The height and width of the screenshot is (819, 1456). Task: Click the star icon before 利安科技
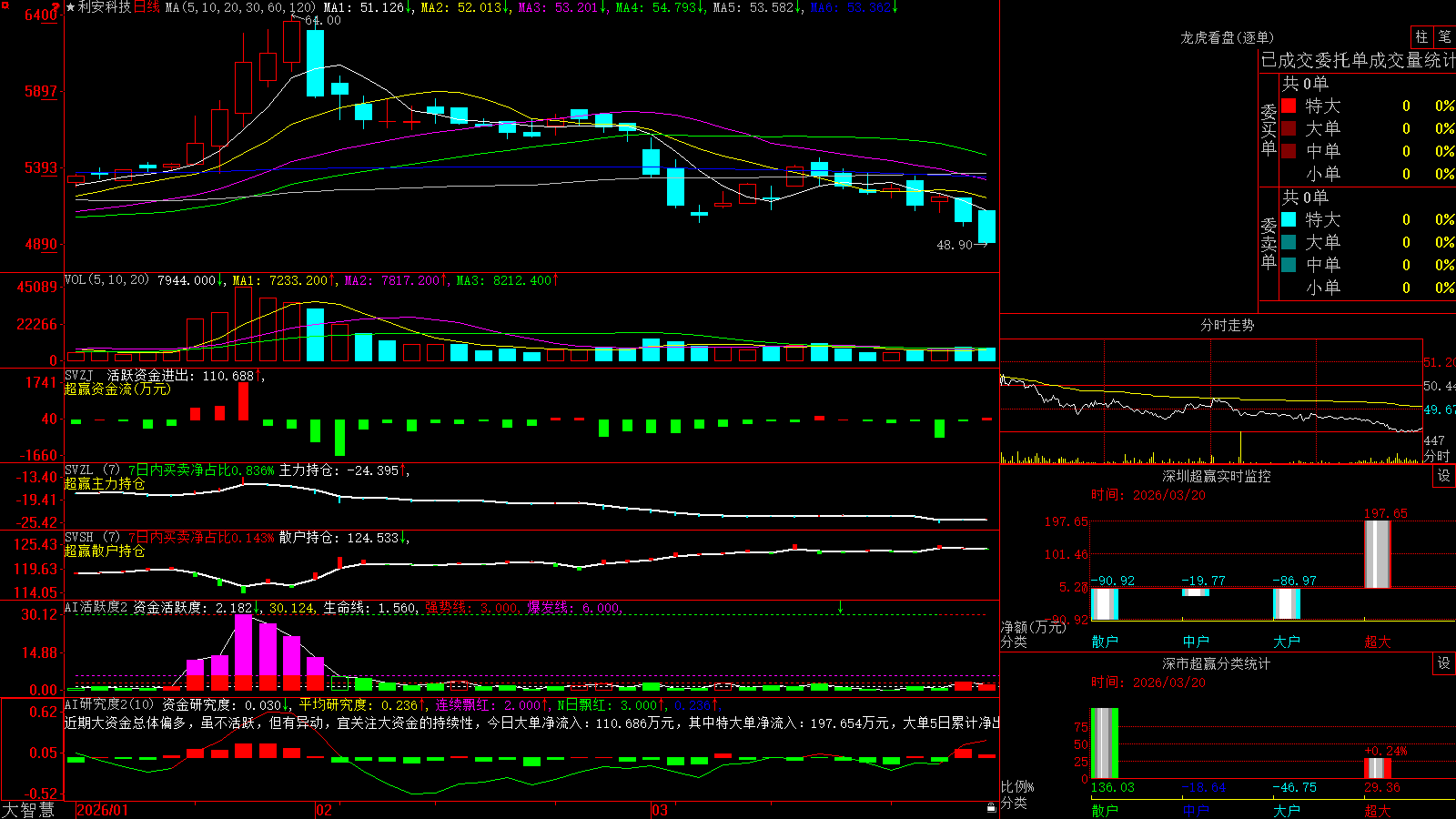(x=70, y=7)
